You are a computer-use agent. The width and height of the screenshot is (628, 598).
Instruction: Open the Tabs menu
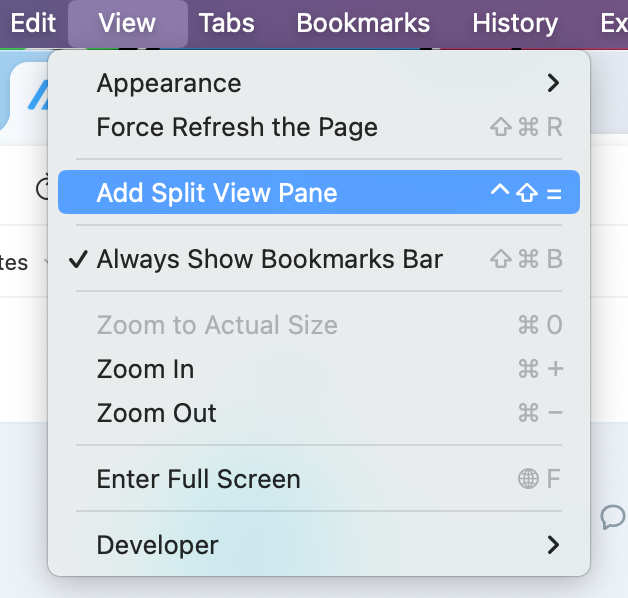[x=227, y=23]
